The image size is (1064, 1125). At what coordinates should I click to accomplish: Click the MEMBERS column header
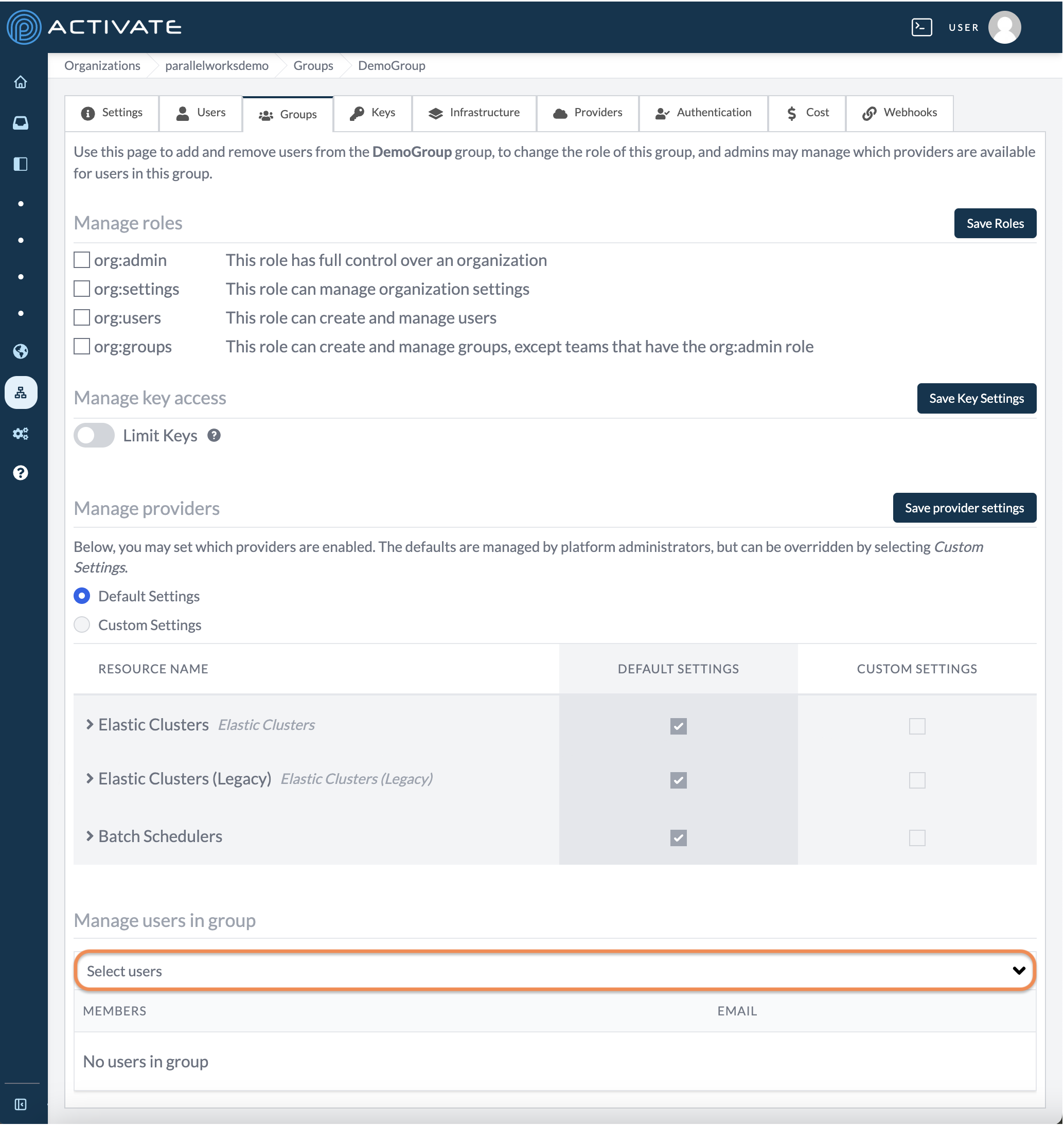pos(115,1011)
